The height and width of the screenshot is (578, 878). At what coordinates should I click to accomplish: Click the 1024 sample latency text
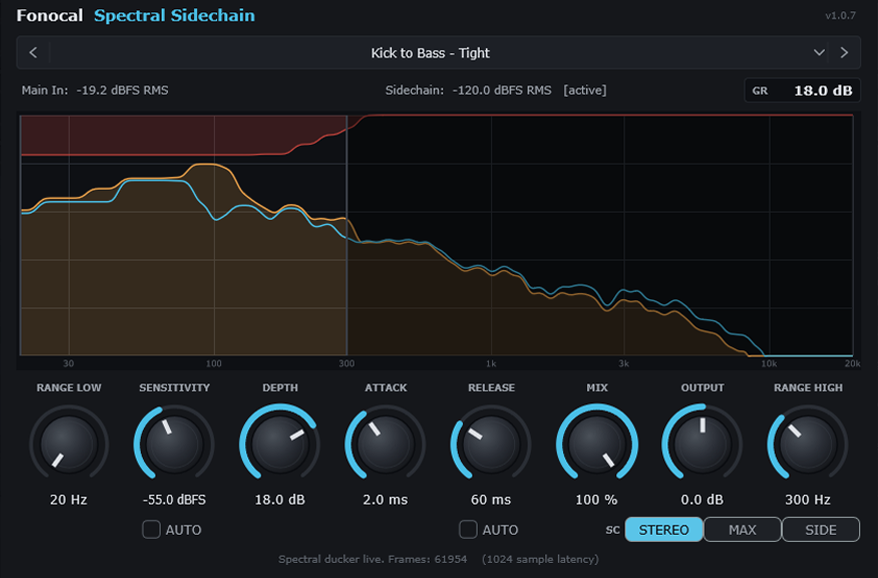pyautogui.click(x=540, y=559)
